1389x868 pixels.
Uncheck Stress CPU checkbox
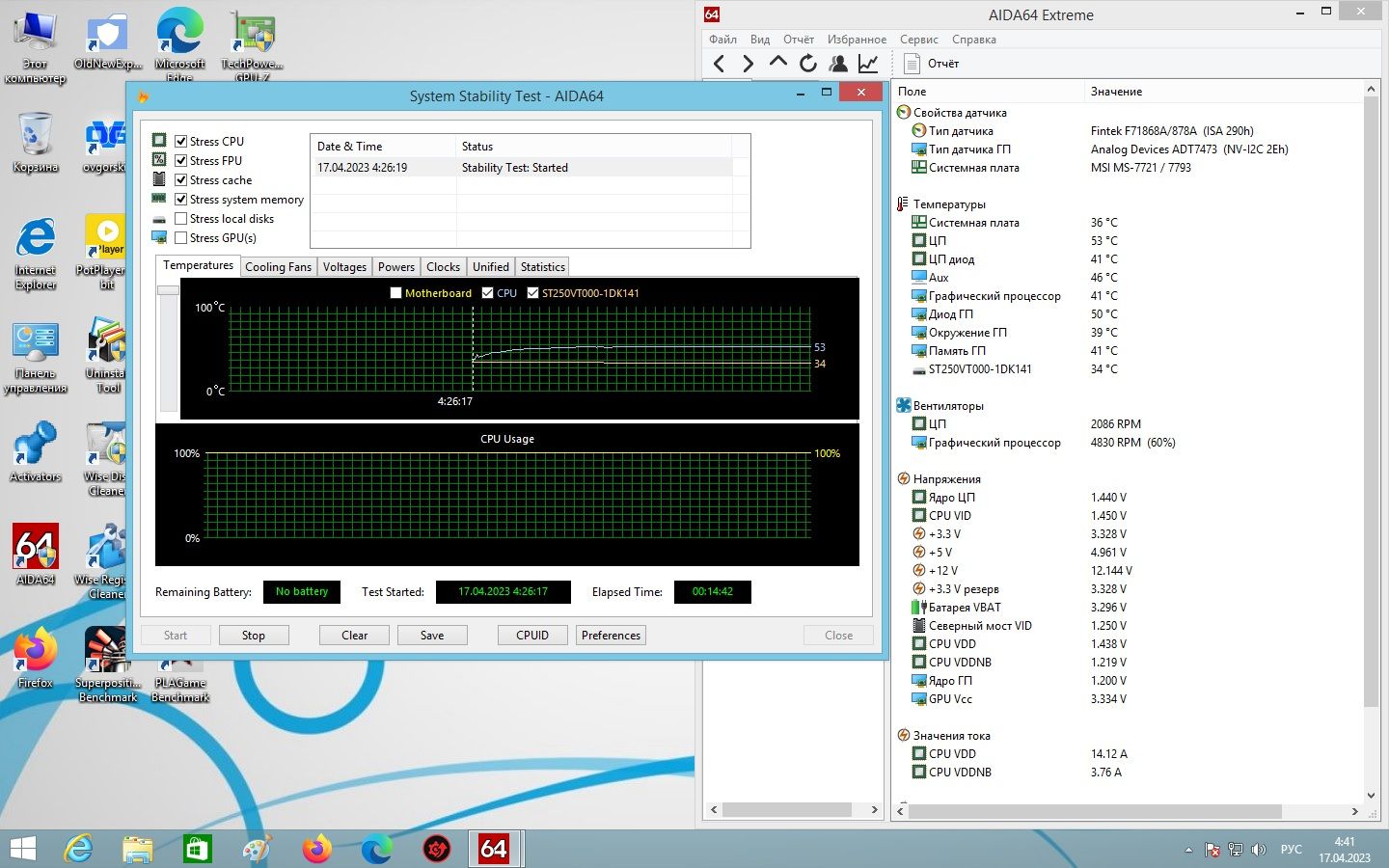[180, 142]
